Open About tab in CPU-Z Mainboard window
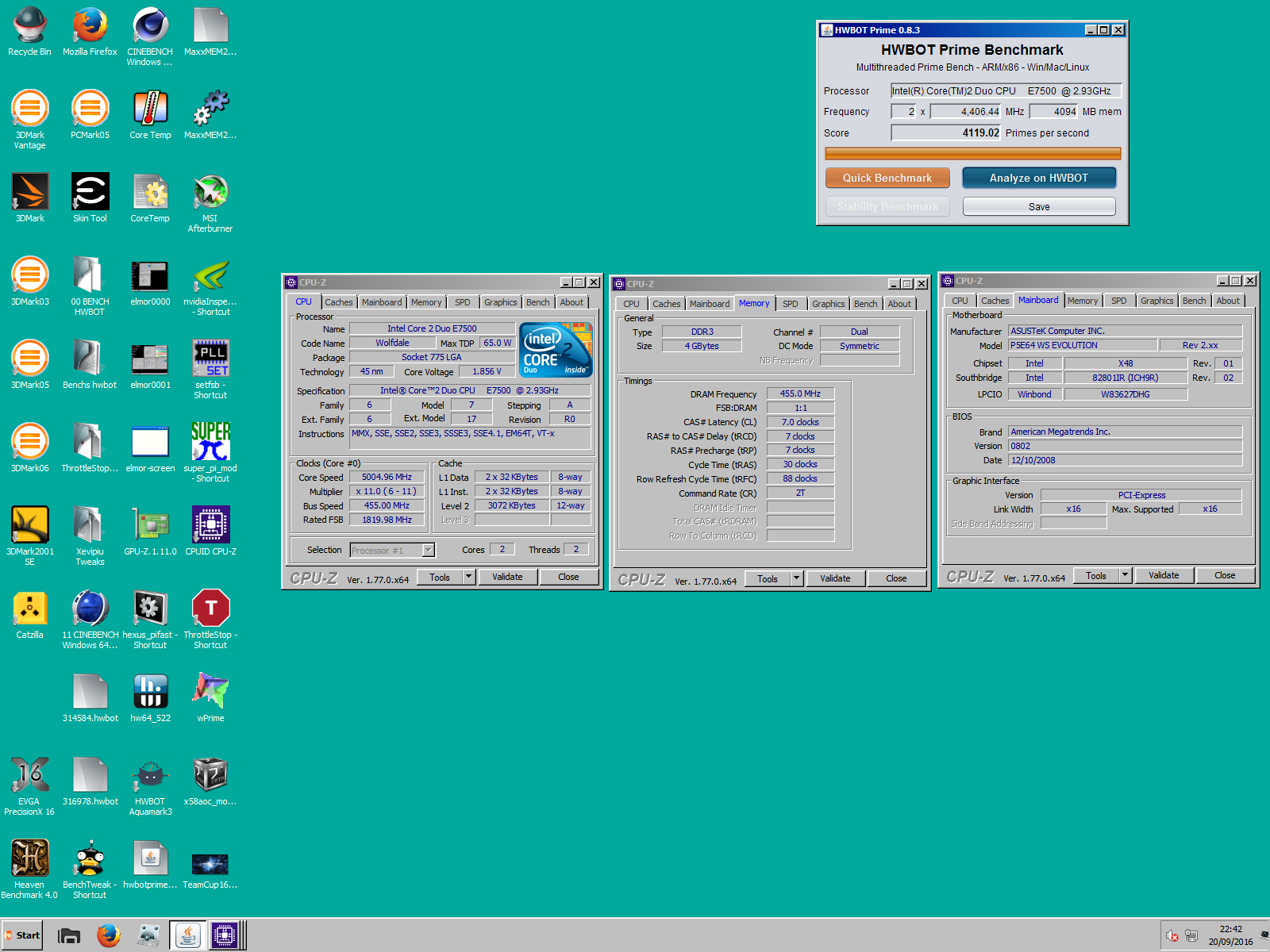This screenshot has width=1270, height=952. coord(1228,301)
